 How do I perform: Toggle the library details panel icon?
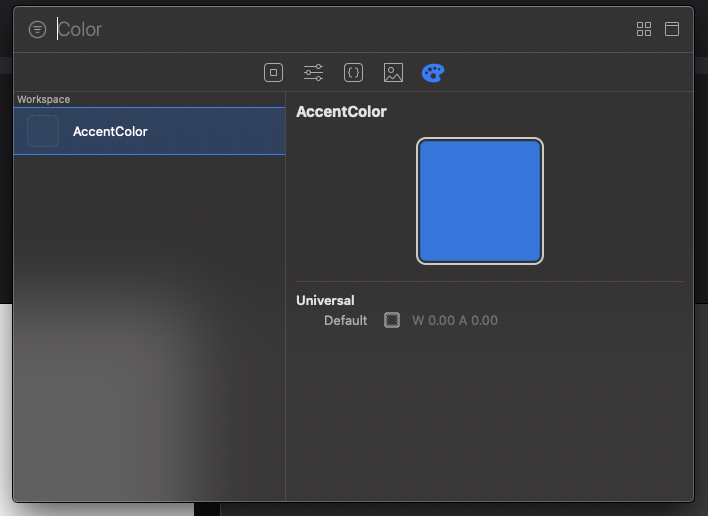[x=672, y=29]
